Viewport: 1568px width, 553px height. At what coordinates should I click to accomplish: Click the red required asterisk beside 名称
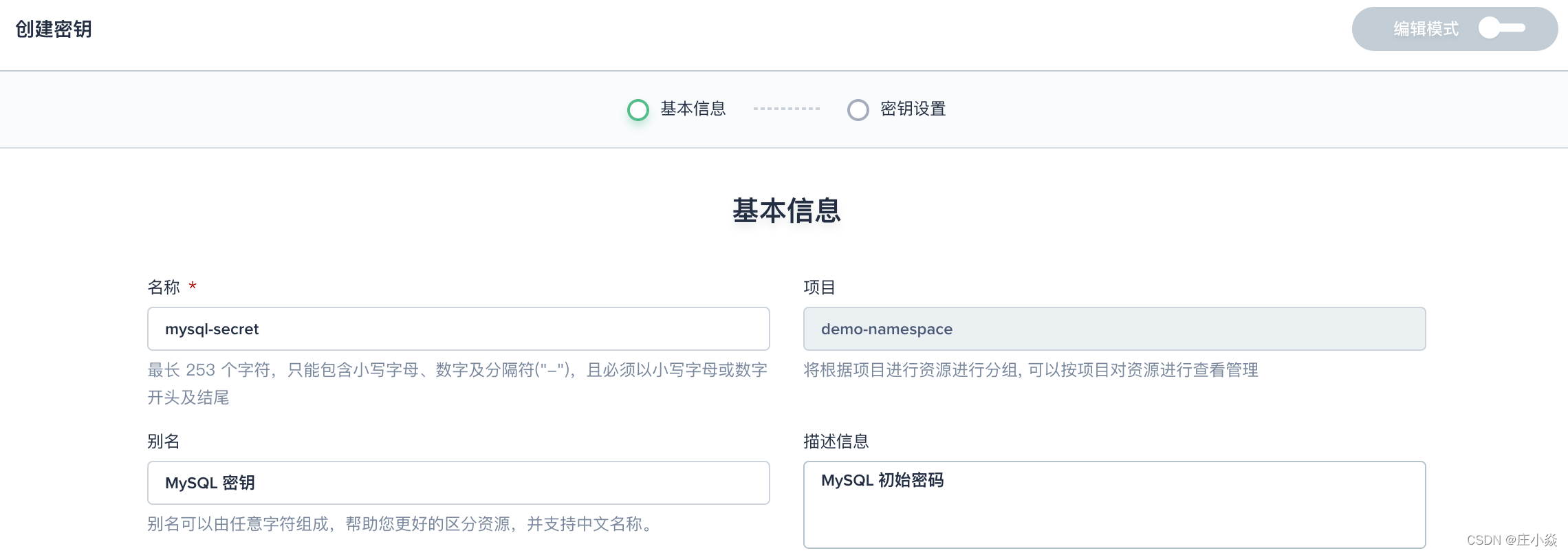(x=193, y=286)
